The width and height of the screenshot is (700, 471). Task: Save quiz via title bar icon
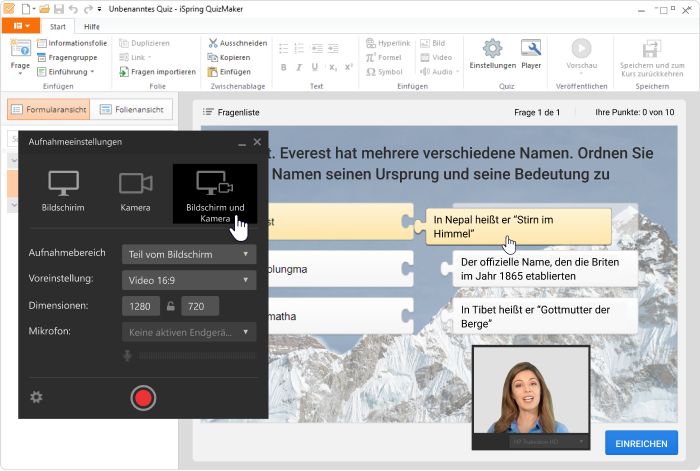(58, 9)
